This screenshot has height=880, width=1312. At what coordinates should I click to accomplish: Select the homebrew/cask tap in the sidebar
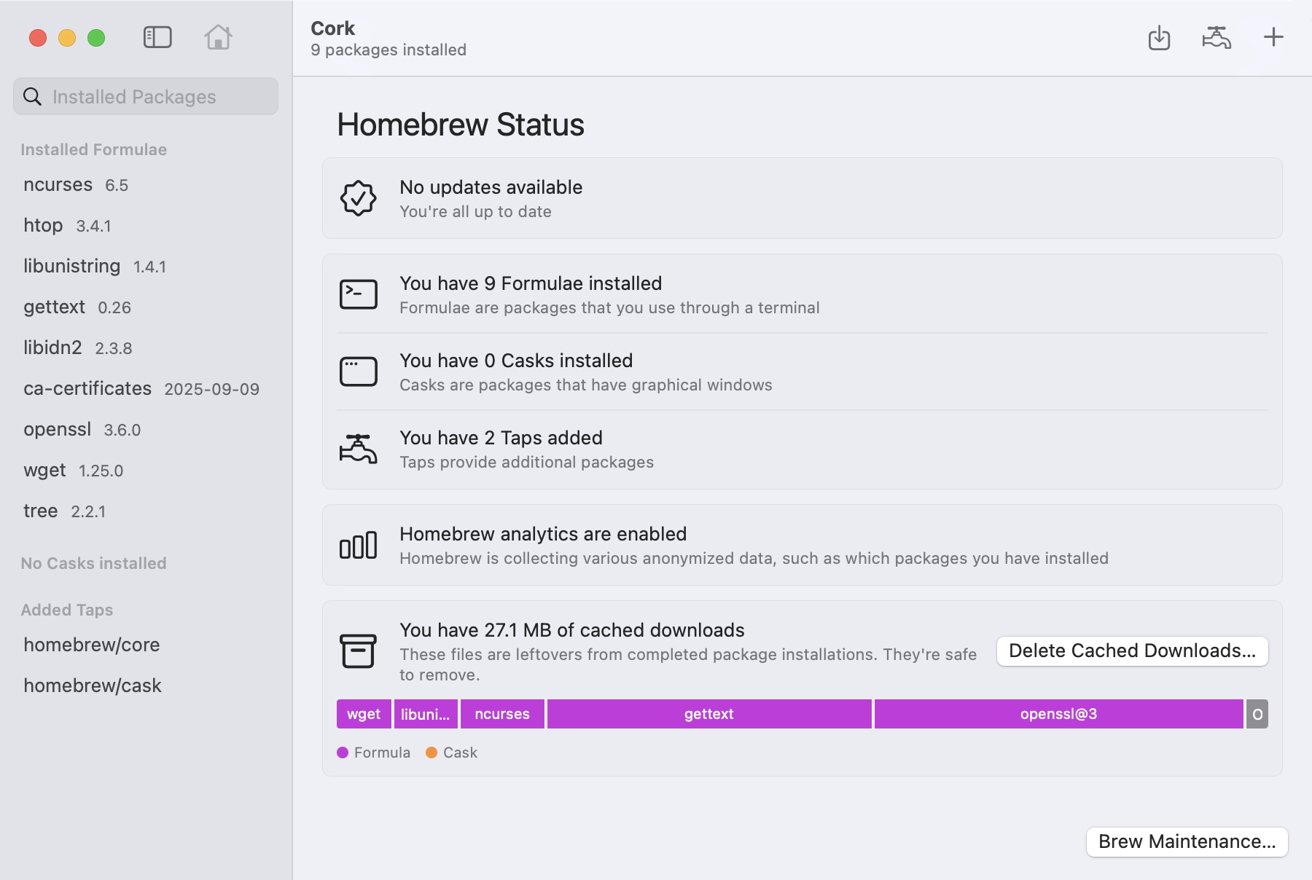[92, 685]
